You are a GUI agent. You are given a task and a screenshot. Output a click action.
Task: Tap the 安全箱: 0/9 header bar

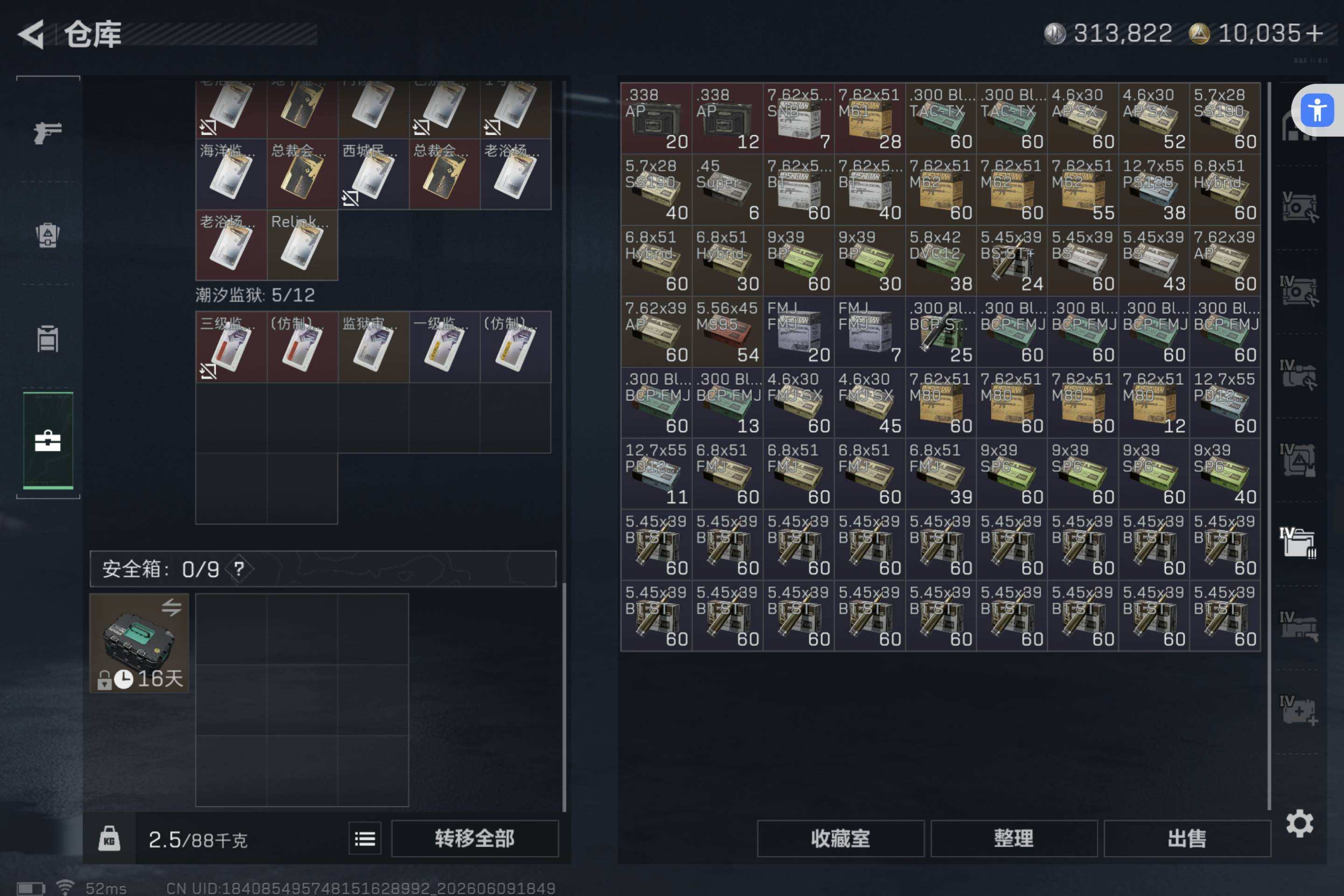coord(323,568)
